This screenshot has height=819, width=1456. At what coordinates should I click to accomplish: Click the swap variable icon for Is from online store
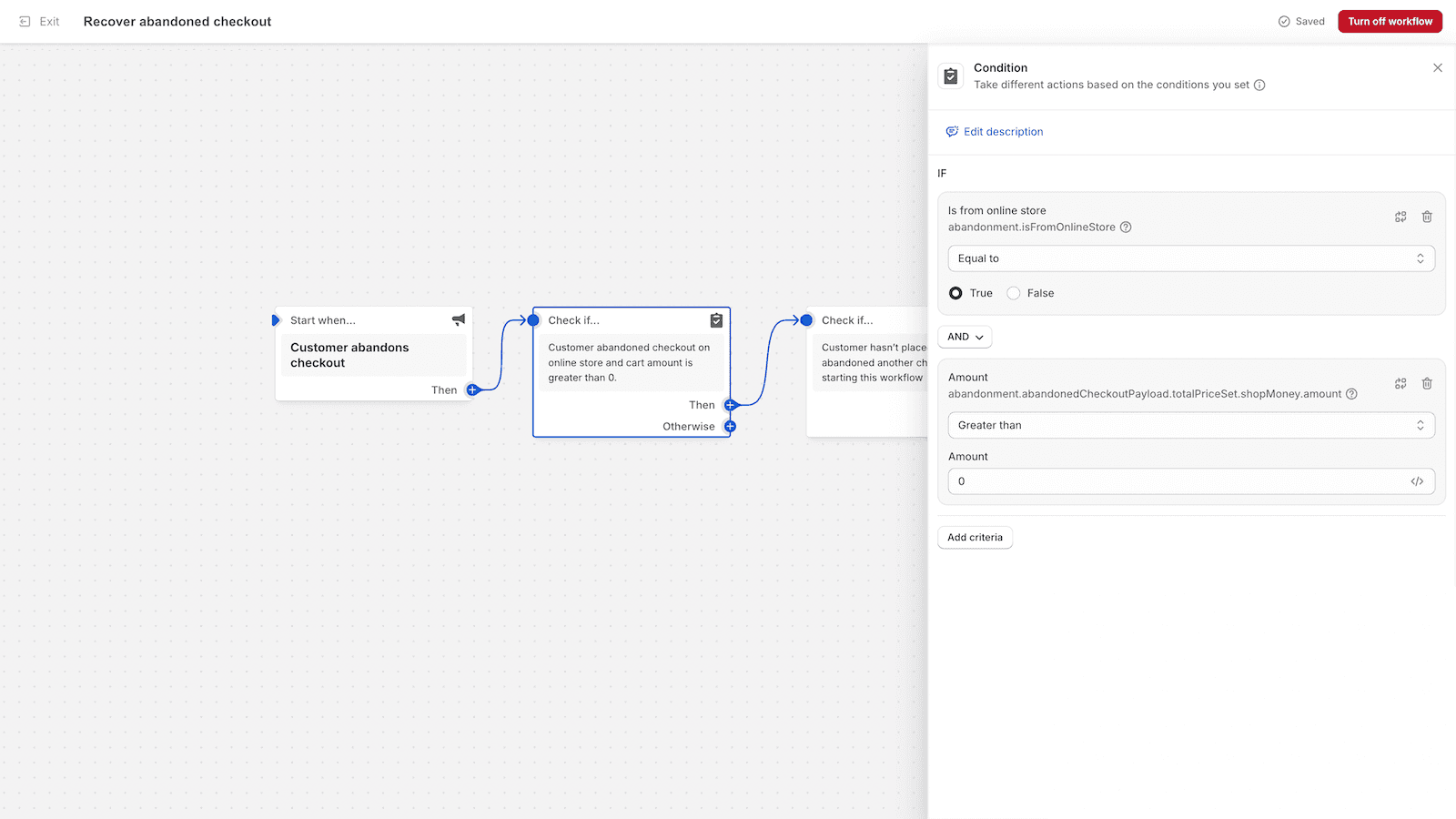[x=1400, y=217]
